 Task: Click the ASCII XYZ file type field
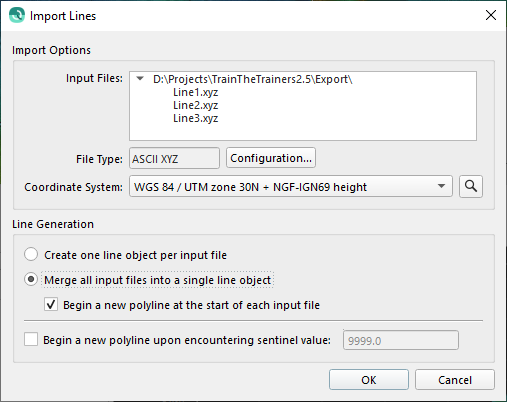174,158
